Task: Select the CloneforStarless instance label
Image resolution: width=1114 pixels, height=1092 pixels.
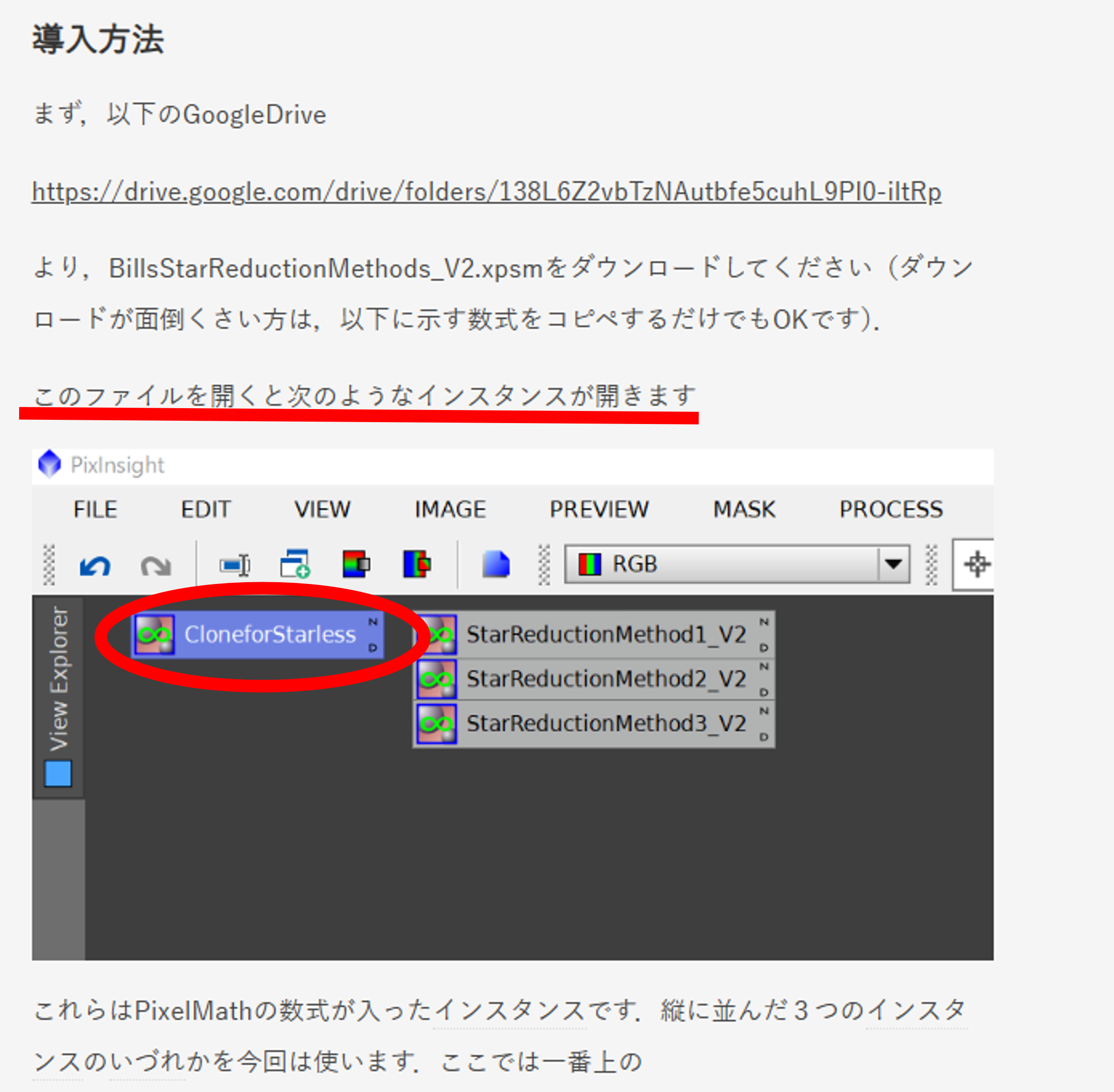Action: coord(270,634)
